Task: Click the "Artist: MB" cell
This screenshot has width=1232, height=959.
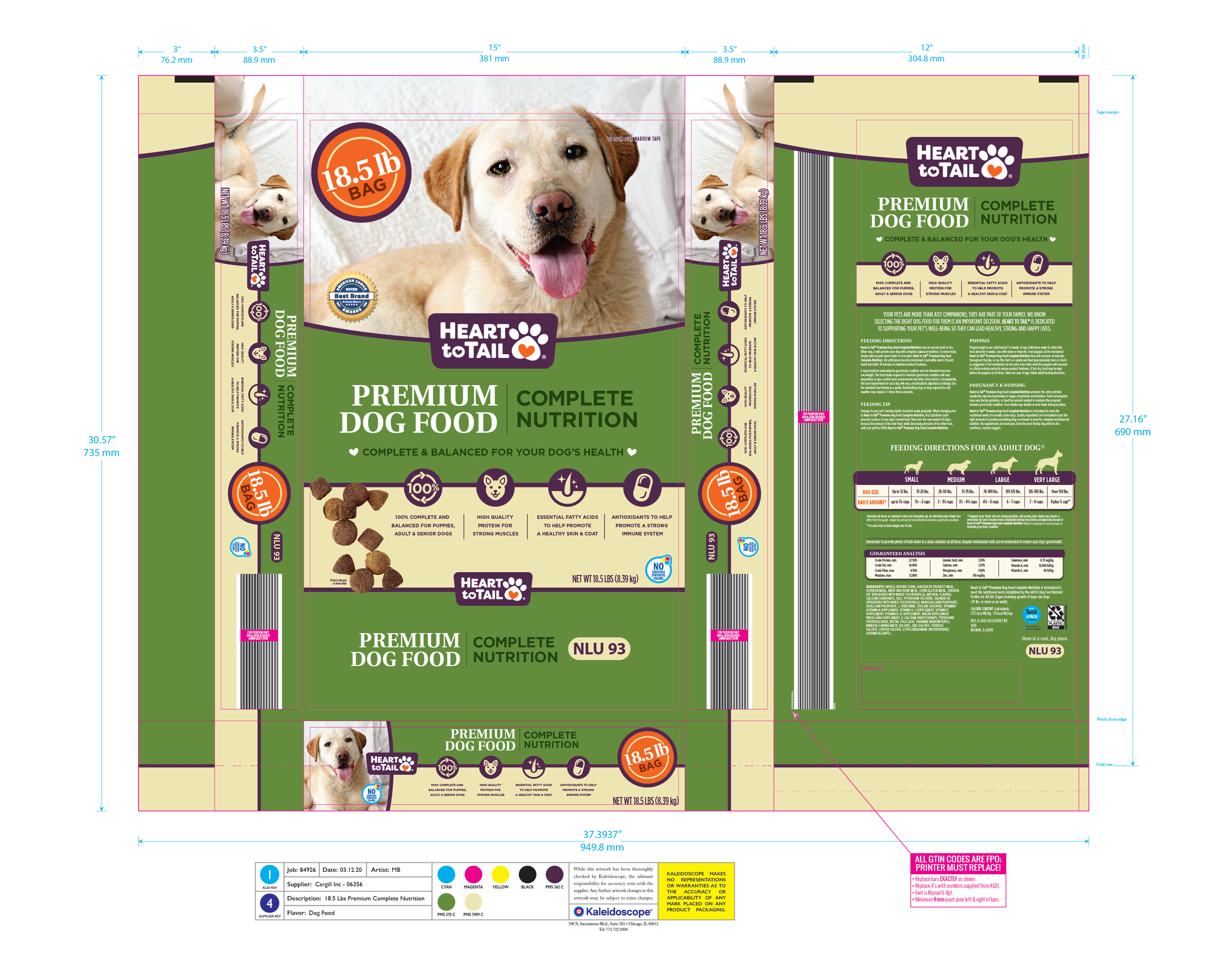Action: 398,870
